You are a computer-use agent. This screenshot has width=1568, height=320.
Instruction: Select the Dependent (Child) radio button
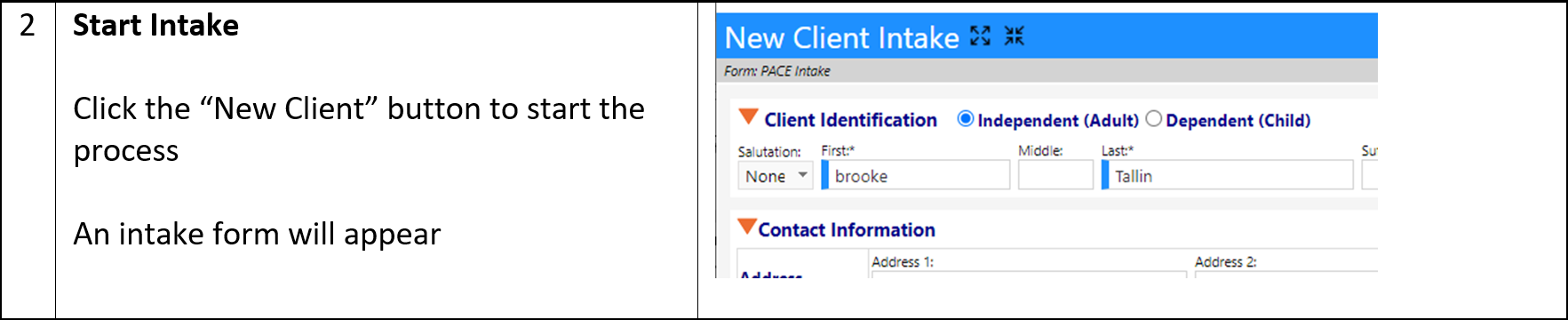pos(1154,119)
